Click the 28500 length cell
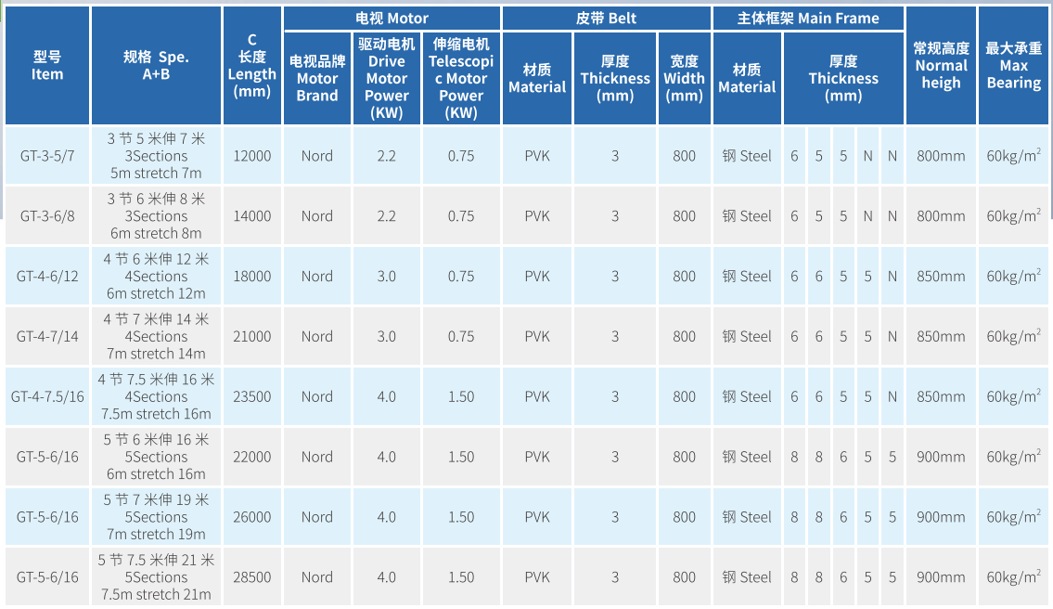This screenshot has height=609, width=1053. tap(252, 577)
